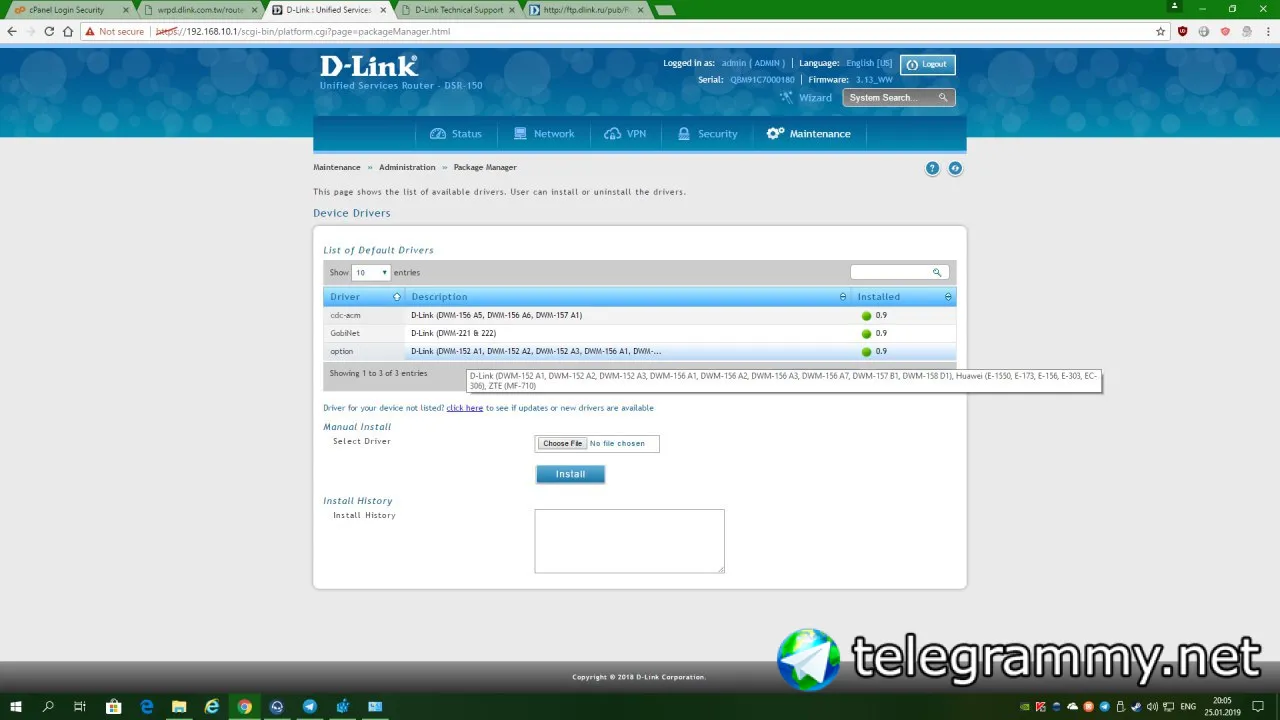Viewport: 1280px width, 720px height.
Task: Open Telegram from the taskbar
Action: [x=310, y=706]
